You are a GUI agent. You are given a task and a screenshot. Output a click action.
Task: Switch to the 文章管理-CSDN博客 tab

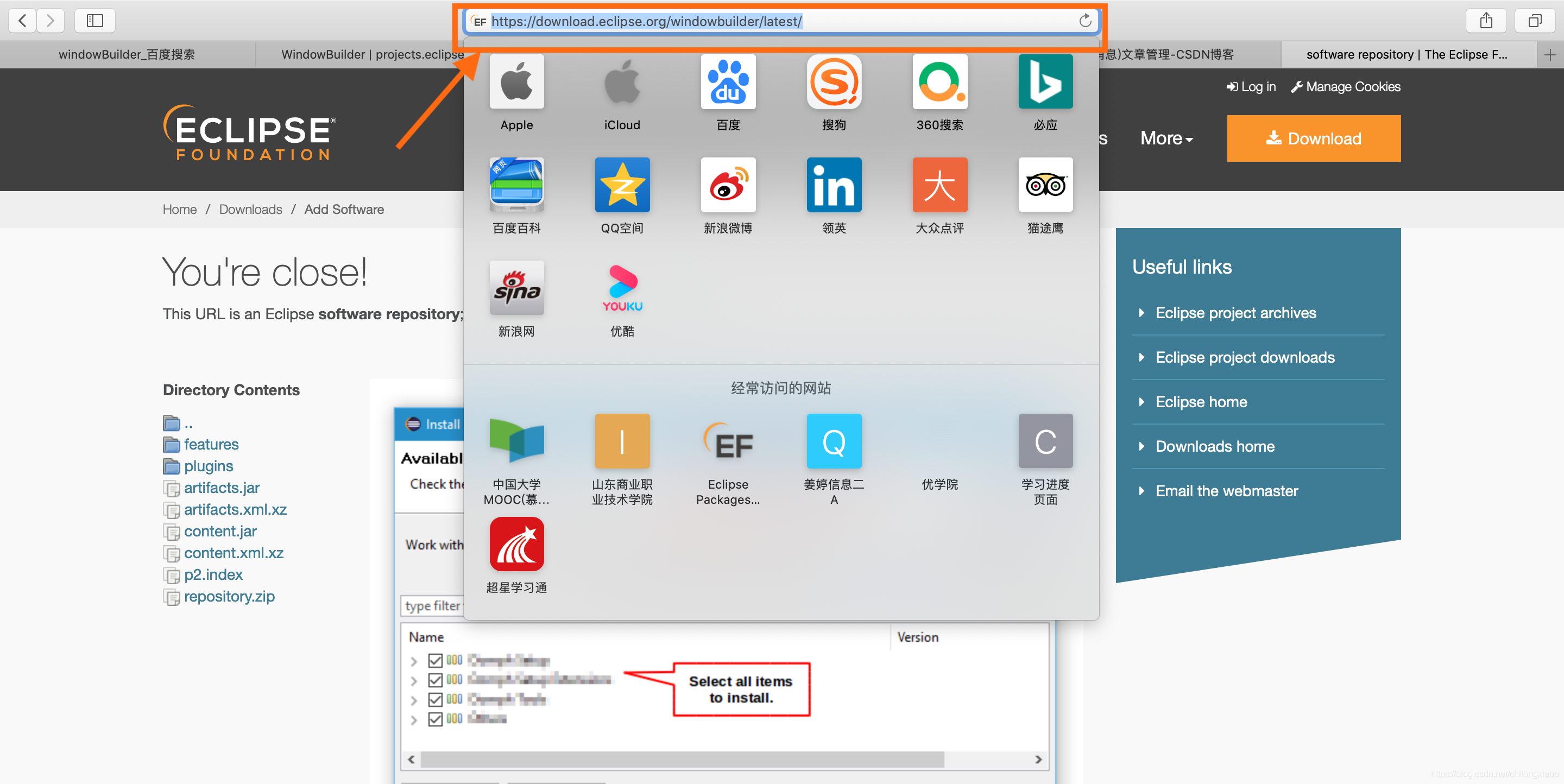coord(1189,55)
